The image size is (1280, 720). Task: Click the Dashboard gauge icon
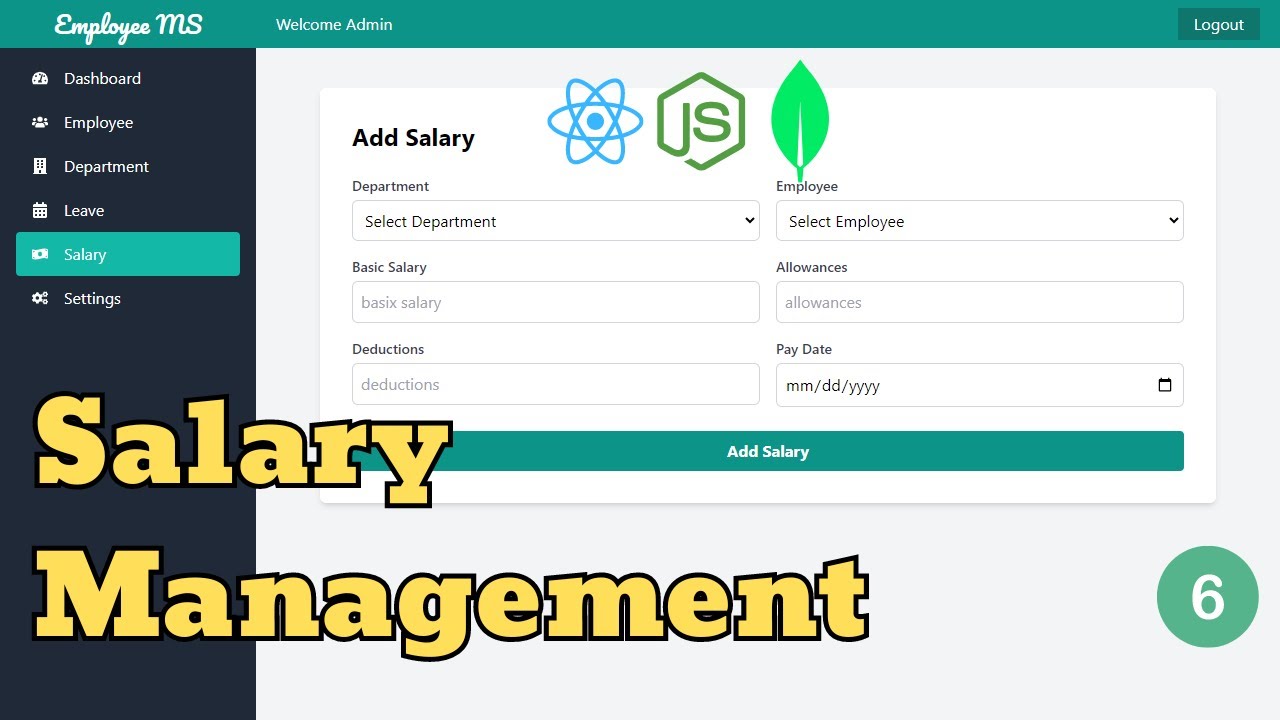(40, 78)
